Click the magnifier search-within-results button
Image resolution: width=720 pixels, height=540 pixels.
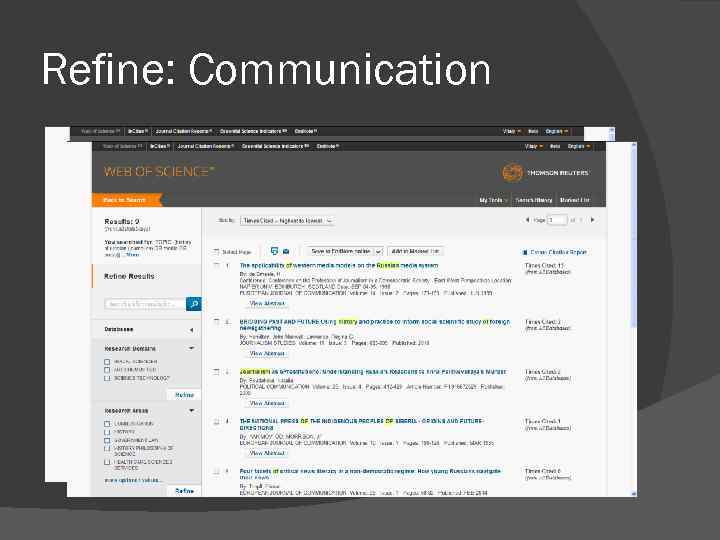pos(194,304)
